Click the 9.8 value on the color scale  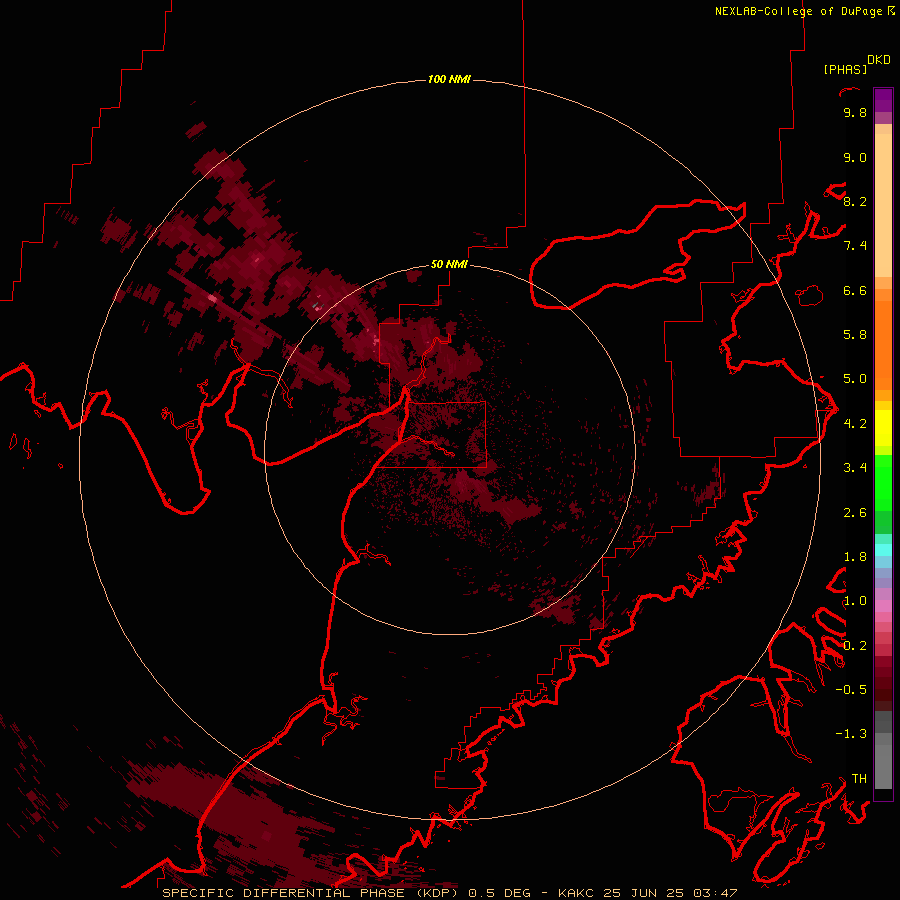tap(855, 112)
